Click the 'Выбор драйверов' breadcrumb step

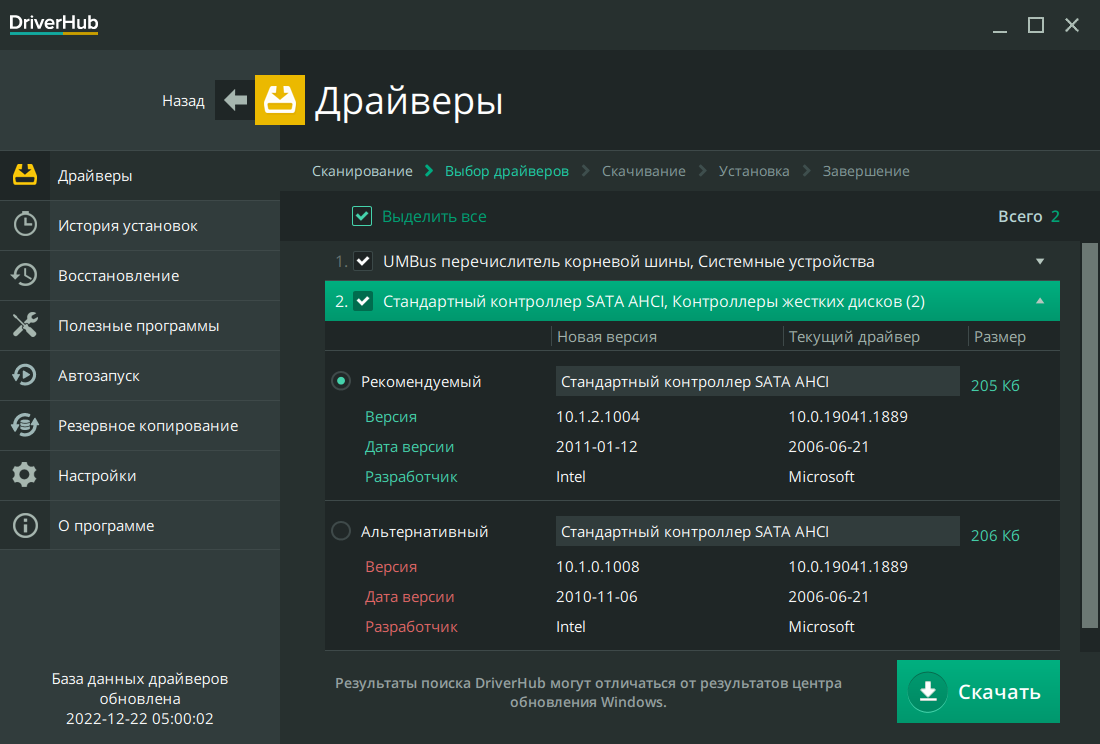tap(506, 171)
